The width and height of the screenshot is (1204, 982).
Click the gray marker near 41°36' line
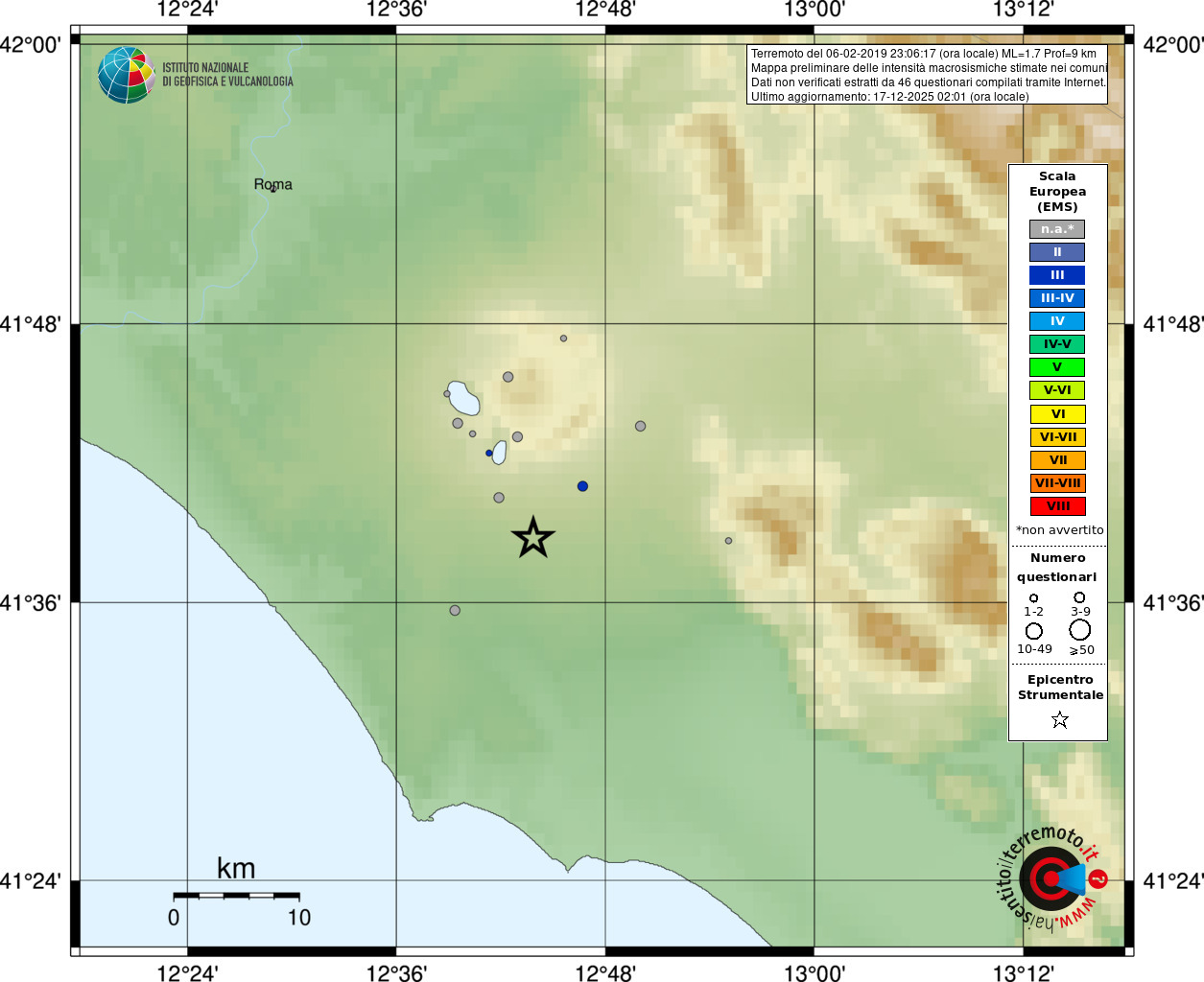click(x=455, y=610)
